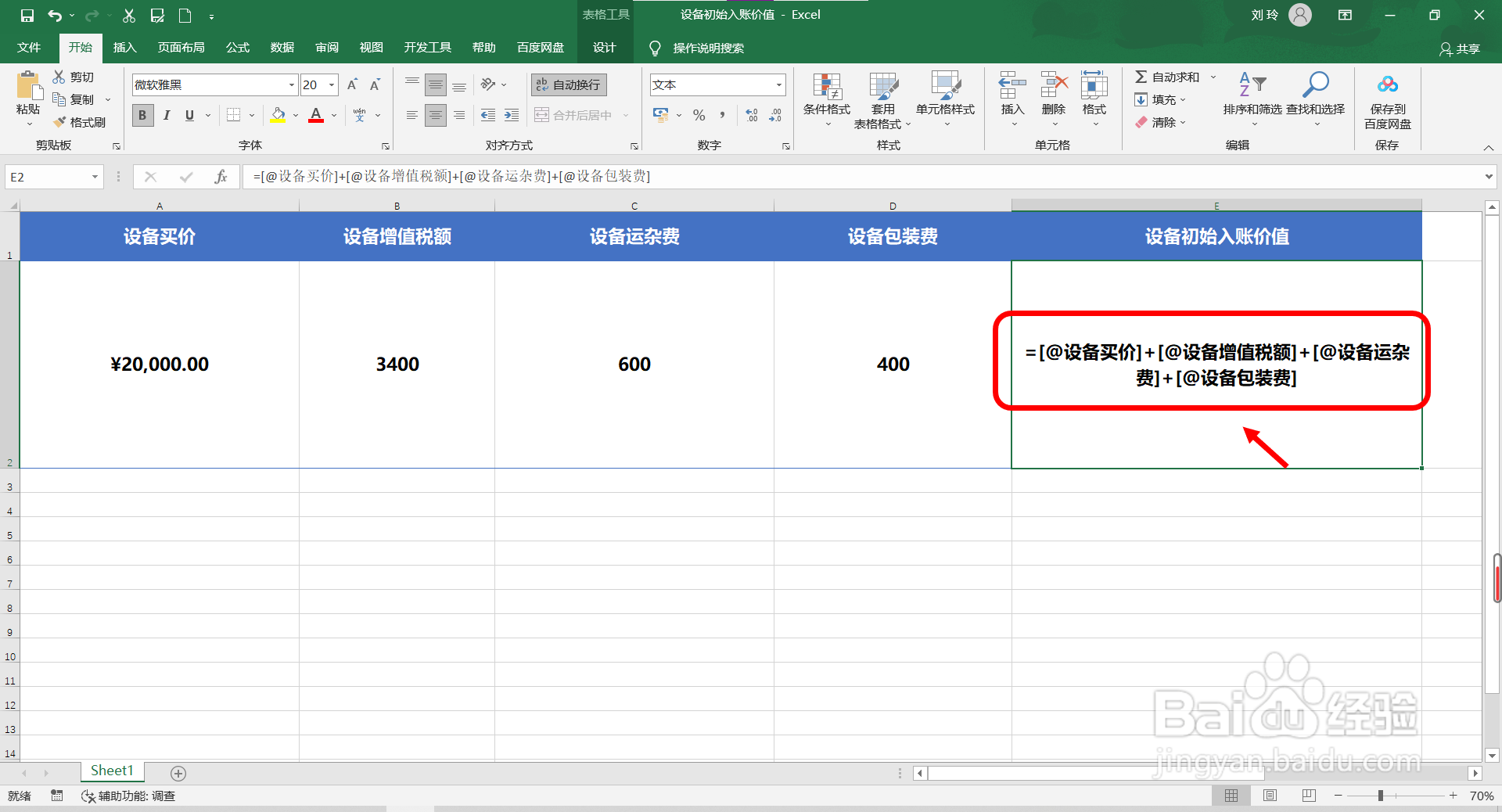
Task: Switch to the Formulas (公式) tab
Action: pos(238,48)
